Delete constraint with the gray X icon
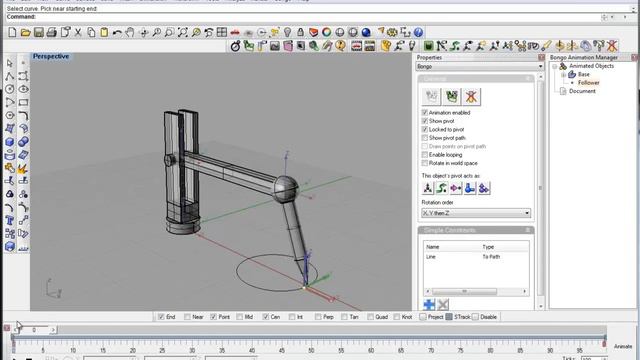Viewport: 640px width, 360px height. pos(443,304)
